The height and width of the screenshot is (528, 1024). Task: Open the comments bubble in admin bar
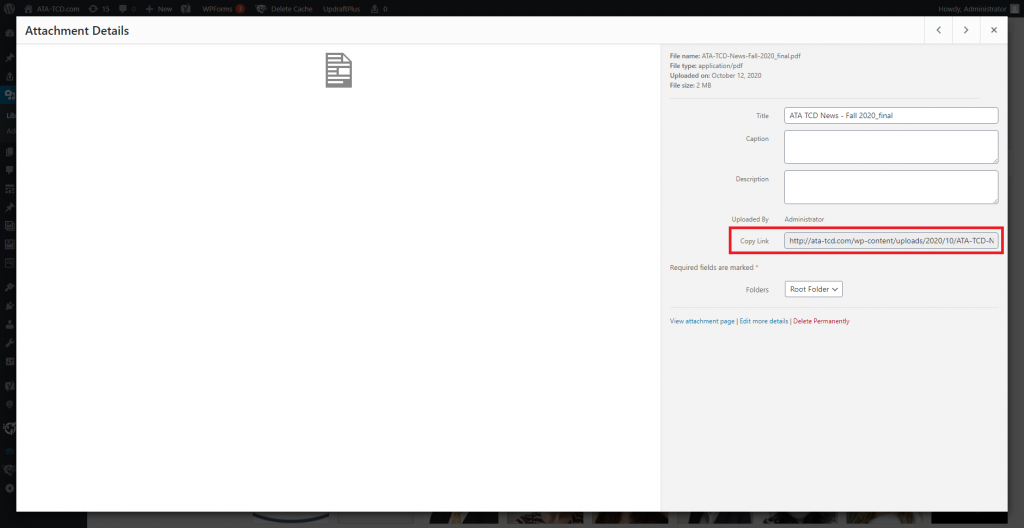(127, 8)
